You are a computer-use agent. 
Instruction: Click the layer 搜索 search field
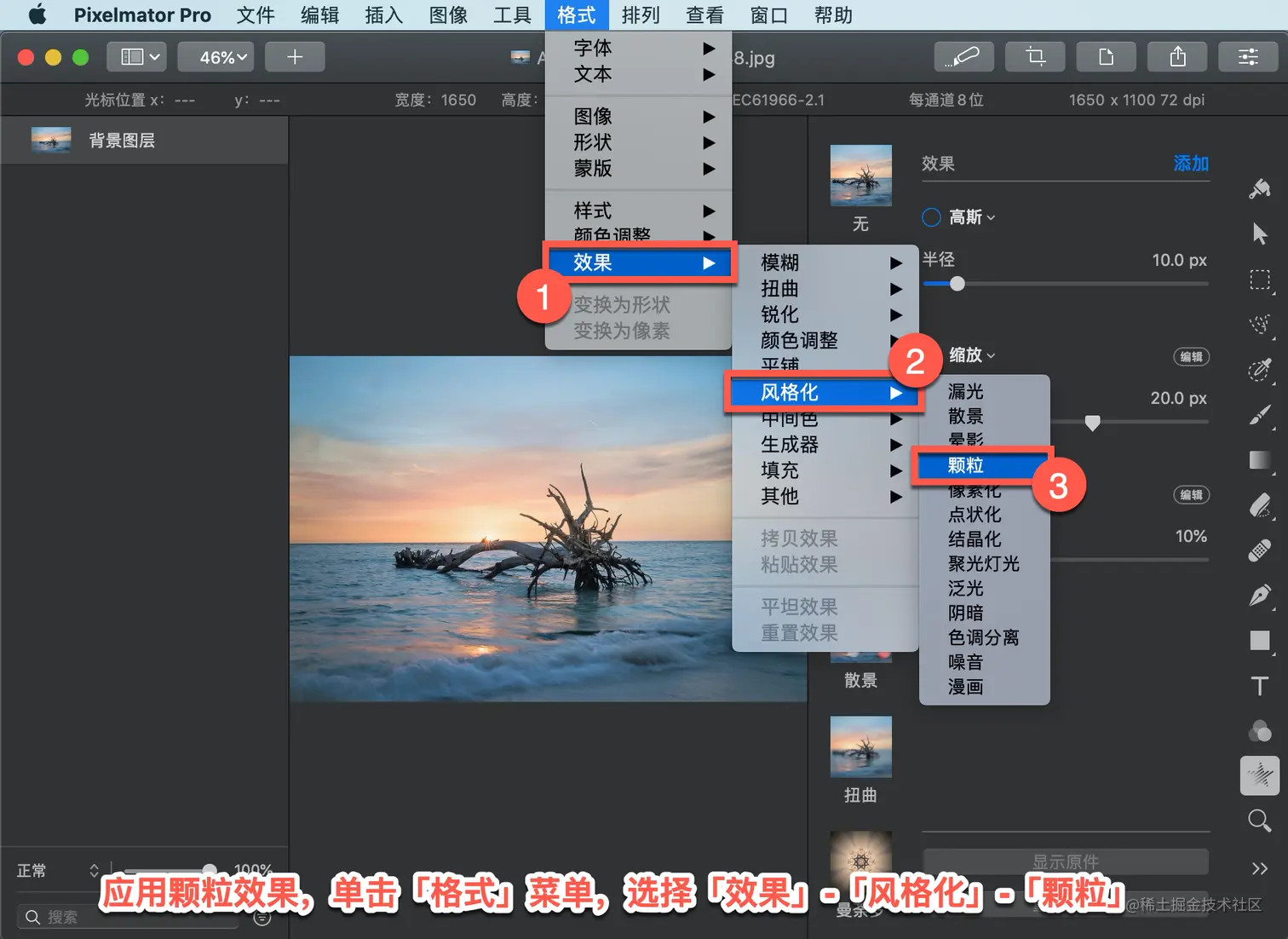[128, 917]
